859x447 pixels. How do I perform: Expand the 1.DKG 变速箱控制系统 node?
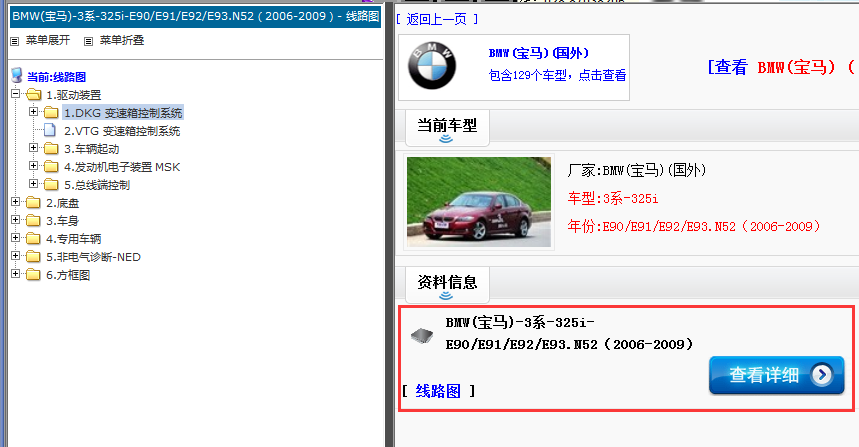point(34,112)
